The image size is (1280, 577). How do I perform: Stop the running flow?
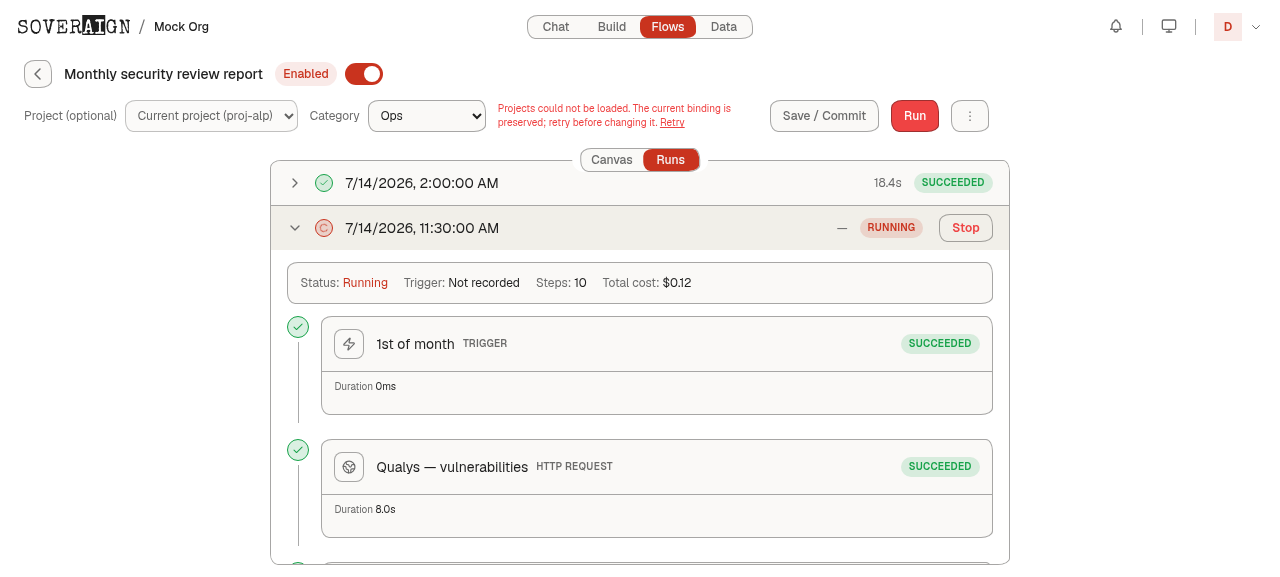966,228
